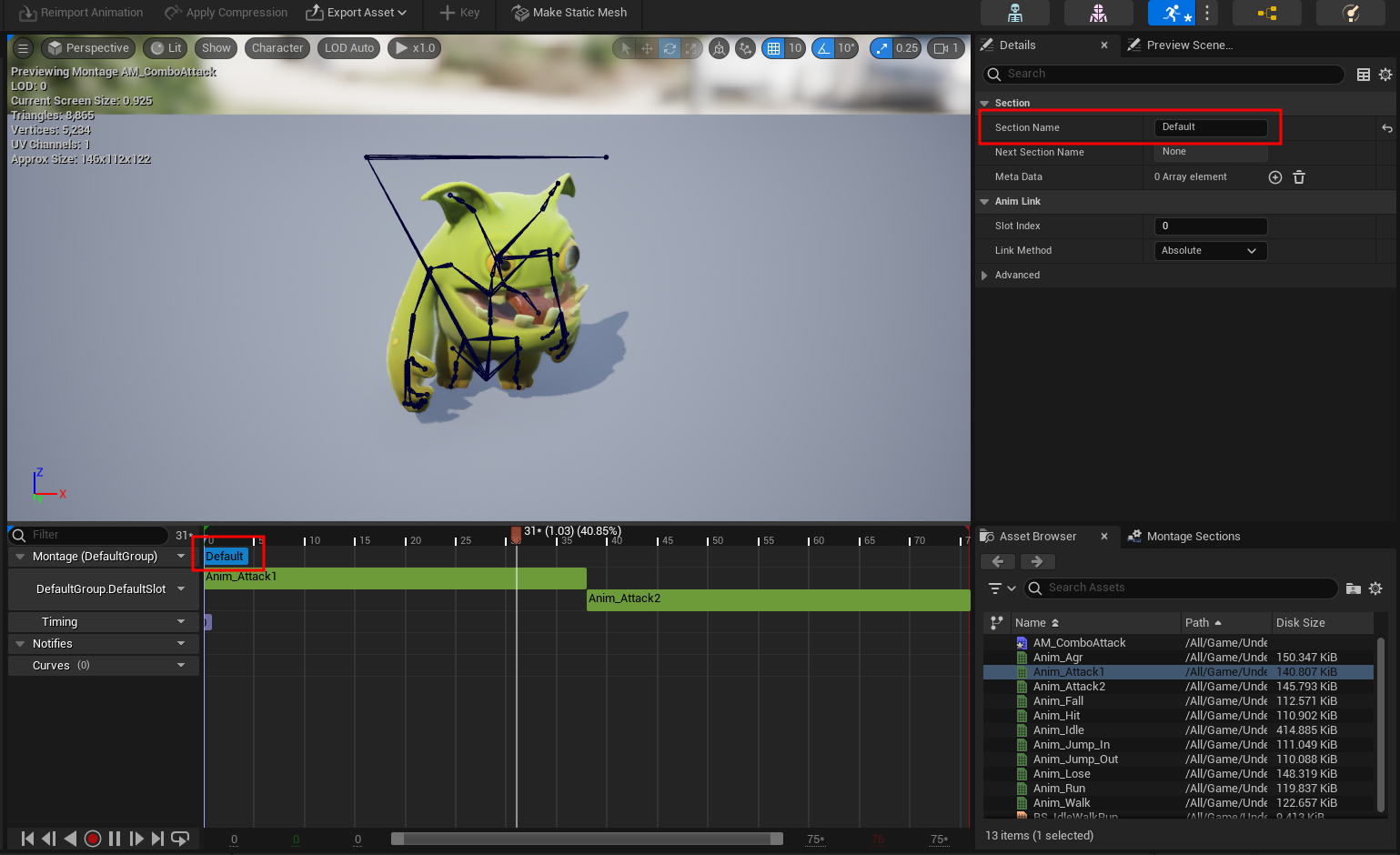Click the Details search field
The image size is (1400, 855).
tap(1163, 74)
